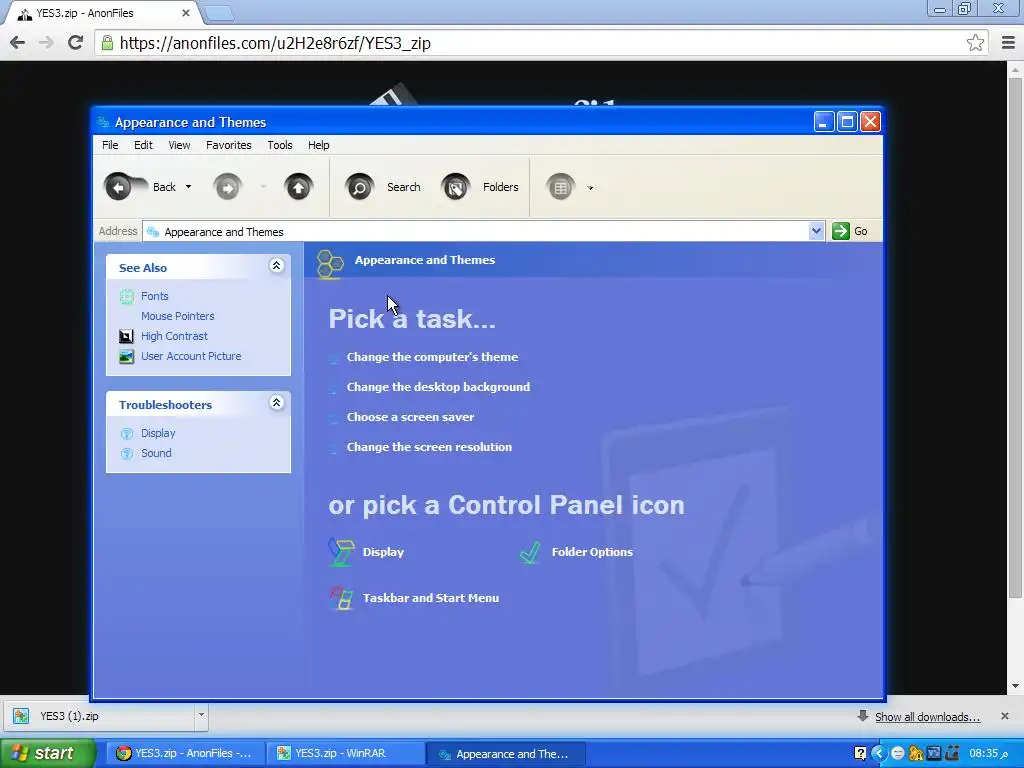The width and height of the screenshot is (1024, 768).
Task: Open the YES3 (1).zip download options arrow
Action: [x=201, y=716]
